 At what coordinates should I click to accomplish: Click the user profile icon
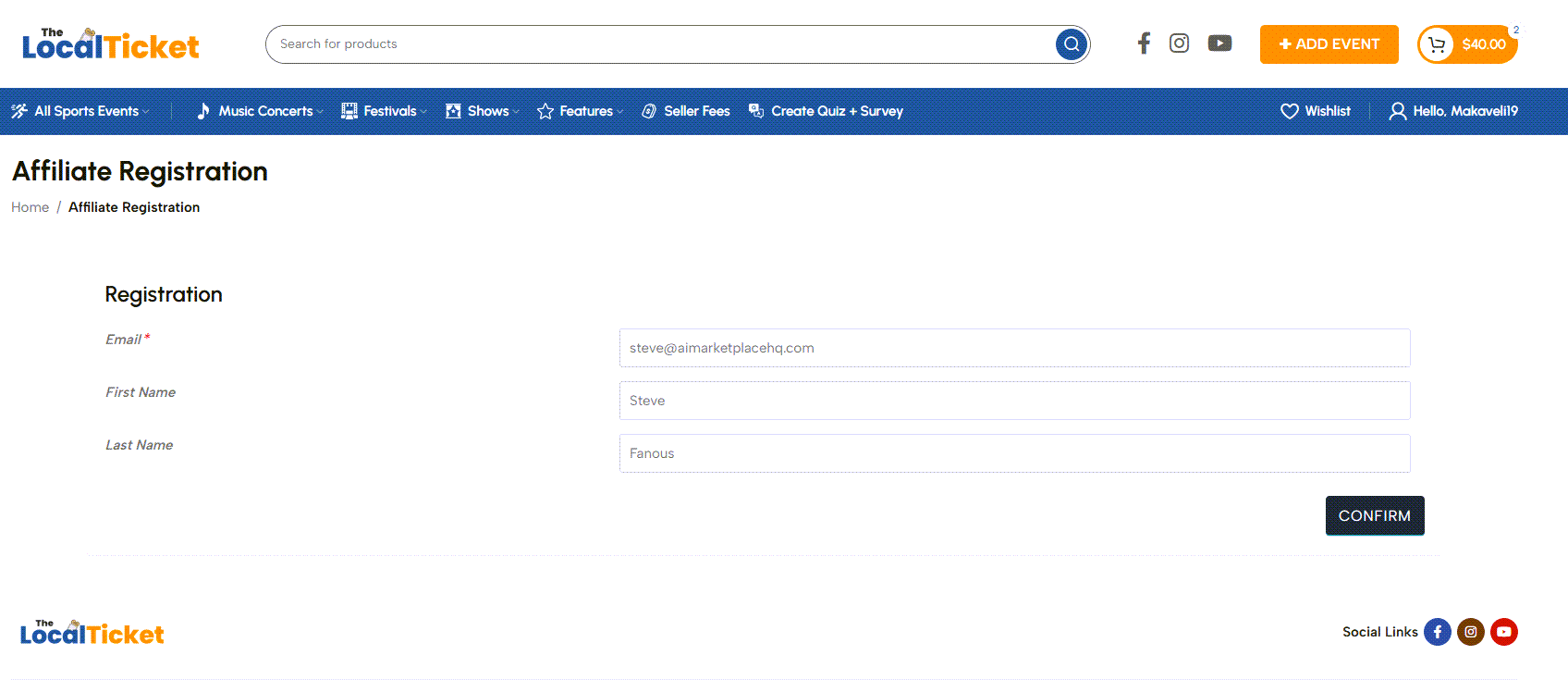(1398, 111)
